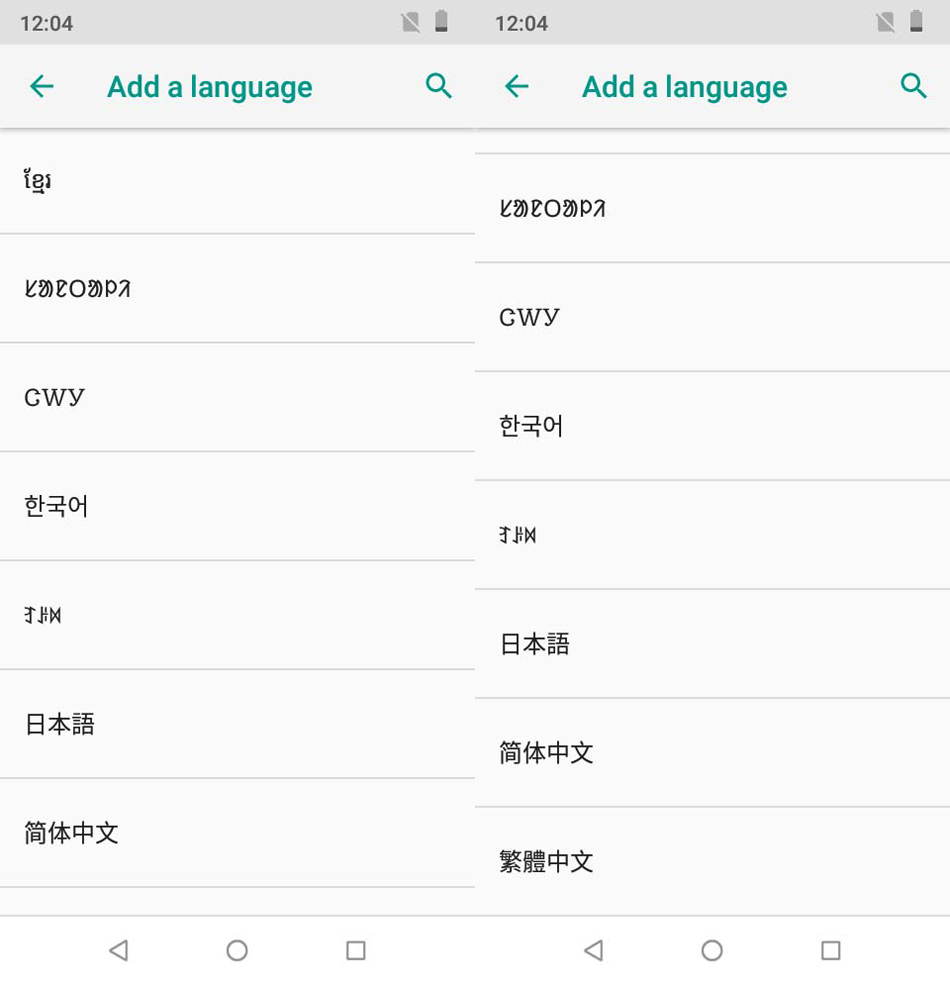
Task: Select Korean 한국어 on the right screen
Action: coord(712,426)
